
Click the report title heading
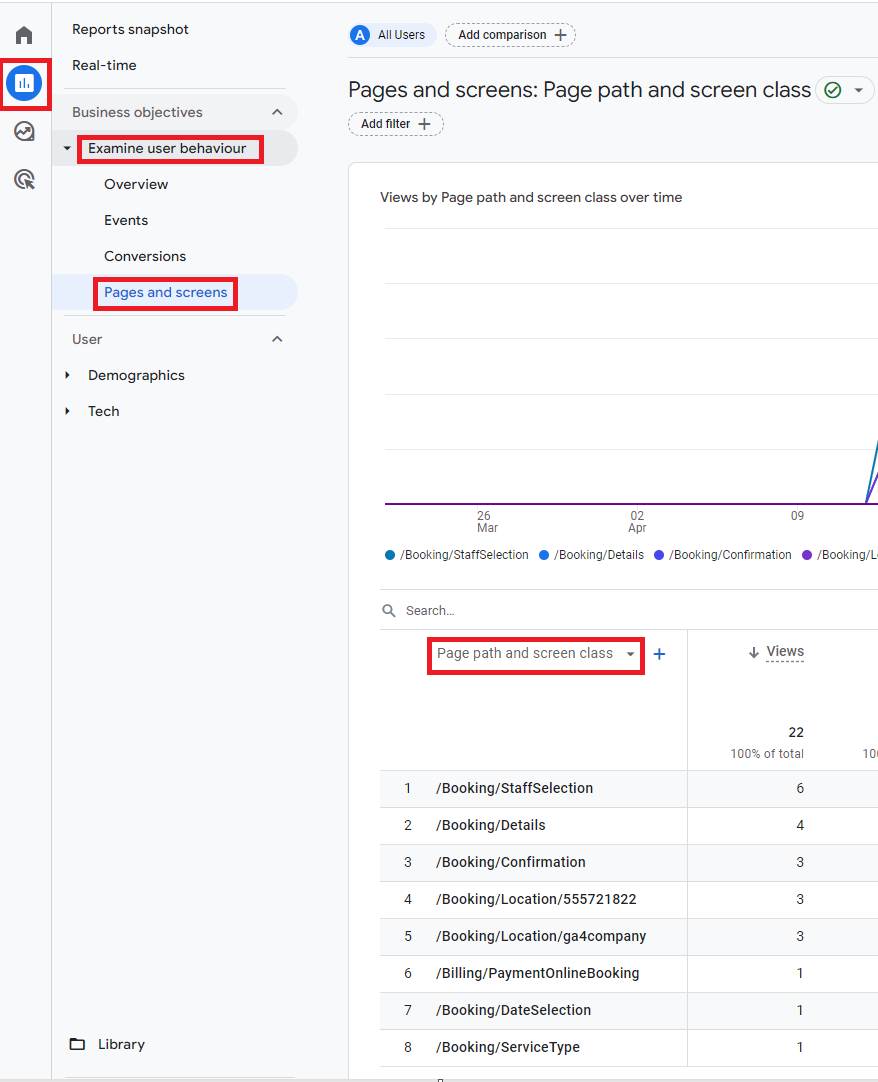tap(579, 90)
